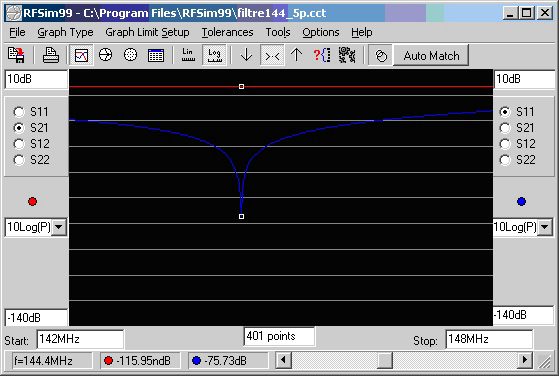Click the Start frequency 142MHz field
The width and height of the screenshot is (559, 376).
[x=81, y=339]
